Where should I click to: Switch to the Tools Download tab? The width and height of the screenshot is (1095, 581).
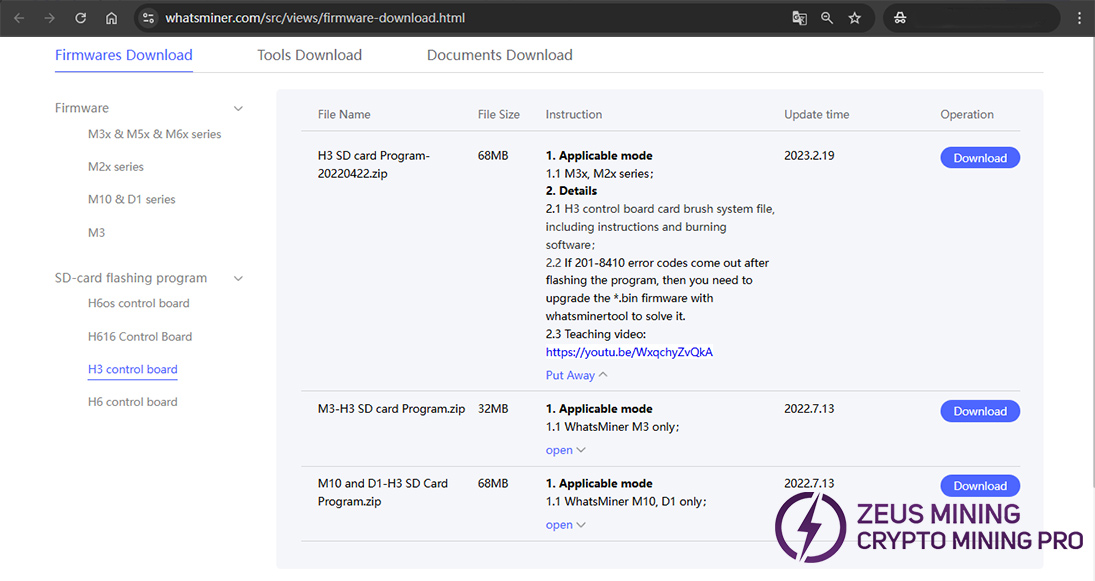click(309, 55)
